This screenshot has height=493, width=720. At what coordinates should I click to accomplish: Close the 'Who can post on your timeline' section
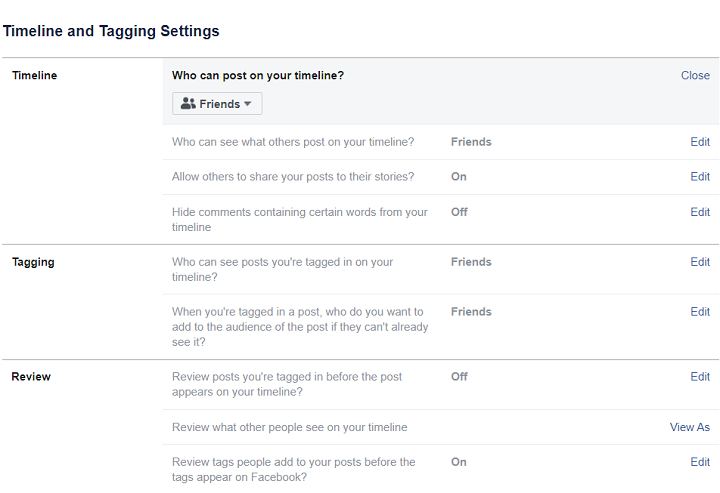click(695, 76)
